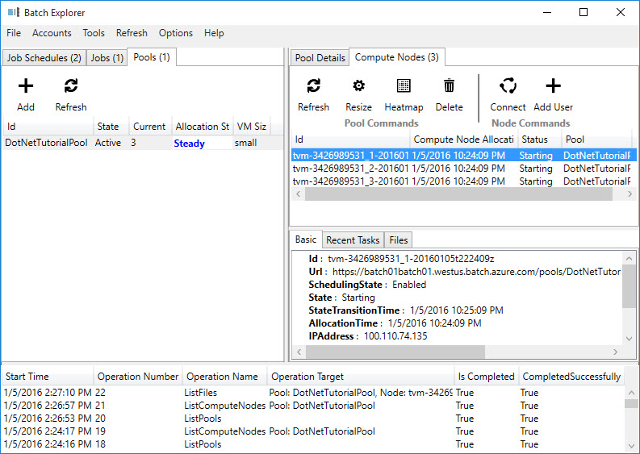Open the Pool Details tab
640x454 pixels.
click(x=319, y=58)
